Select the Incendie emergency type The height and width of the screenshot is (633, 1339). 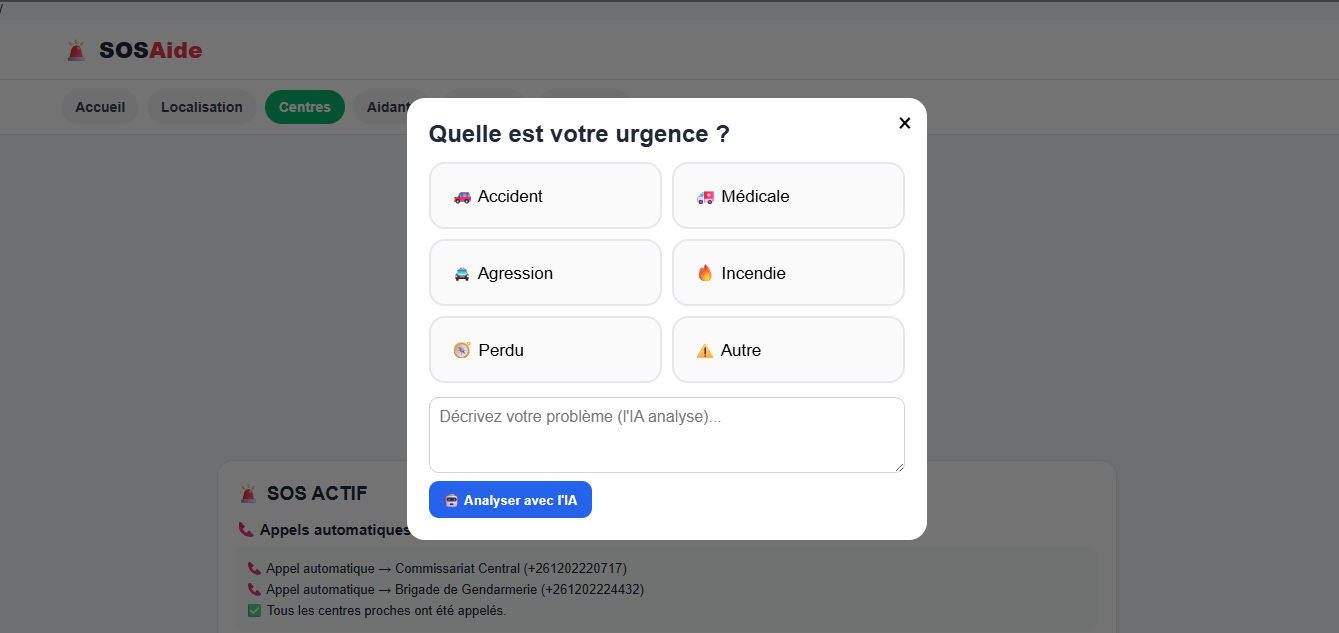point(788,273)
